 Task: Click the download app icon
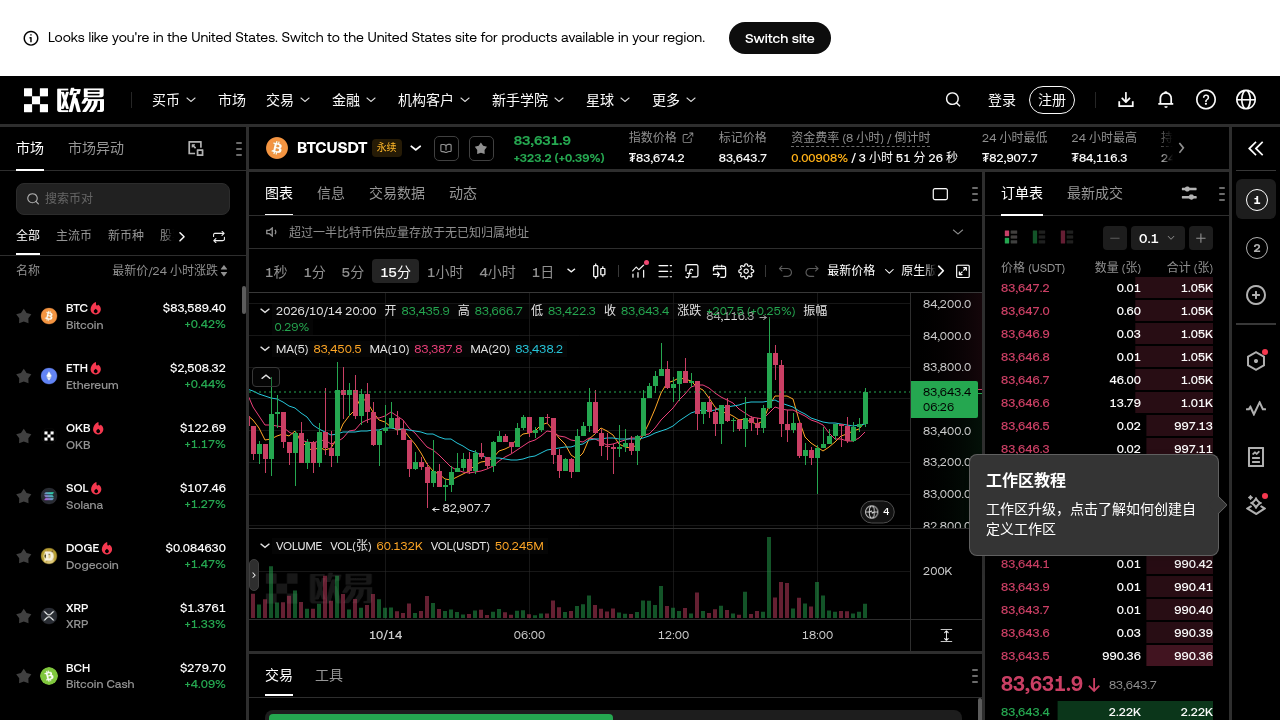click(x=1126, y=100)
